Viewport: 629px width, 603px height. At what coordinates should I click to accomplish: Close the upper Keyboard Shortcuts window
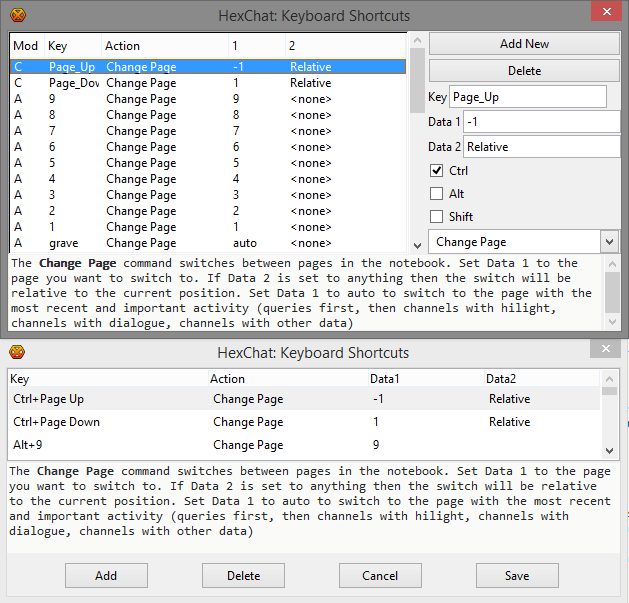point(607,11)
